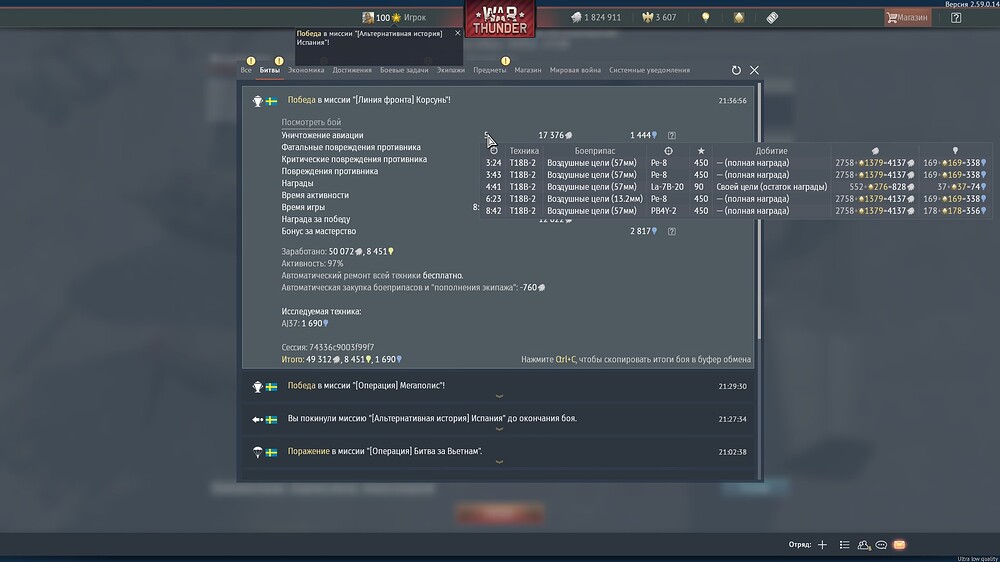The image size is (1000, 562).
Task: Click the parachute icon of defeat entry
Action: coord(257,452)
